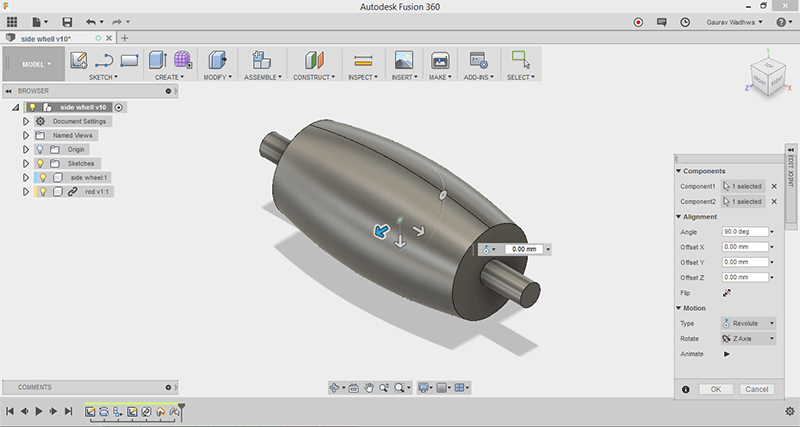Viewport: 800px width, 427px height.
Task: Toggle visibility lightbulb of rod v1:1
Action: point(43,191)
